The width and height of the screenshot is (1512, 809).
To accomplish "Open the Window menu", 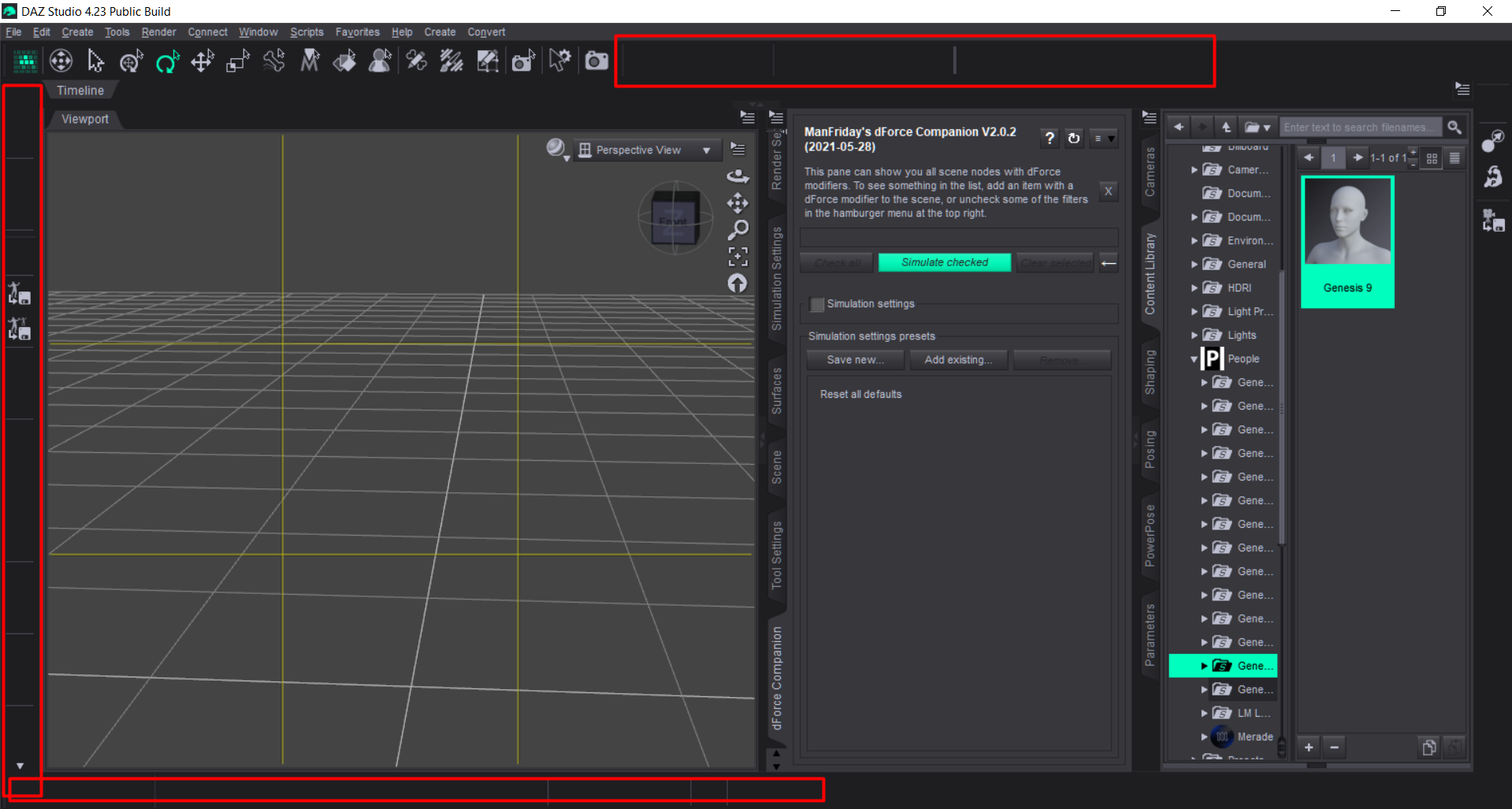I will [258, 32].
